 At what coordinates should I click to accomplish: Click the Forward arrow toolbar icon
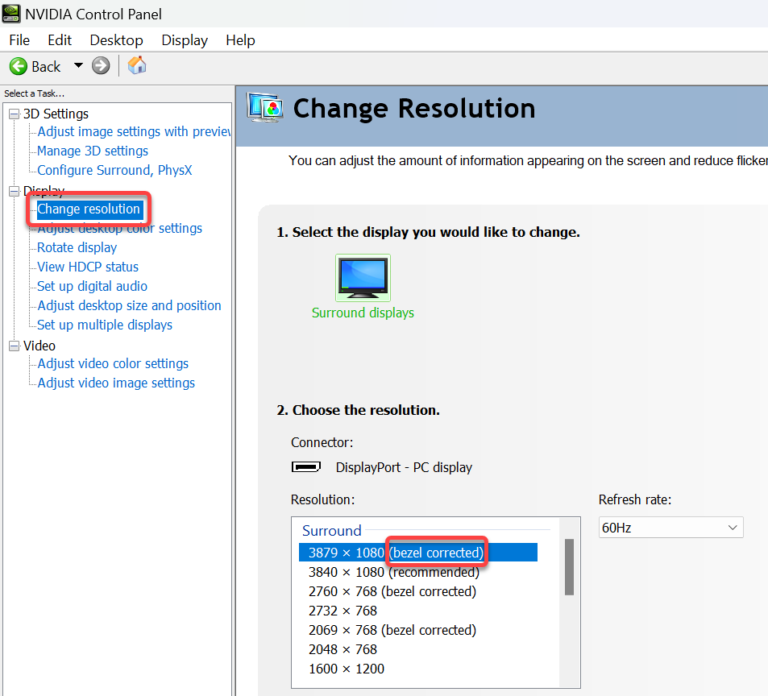(x=101, y=66)
